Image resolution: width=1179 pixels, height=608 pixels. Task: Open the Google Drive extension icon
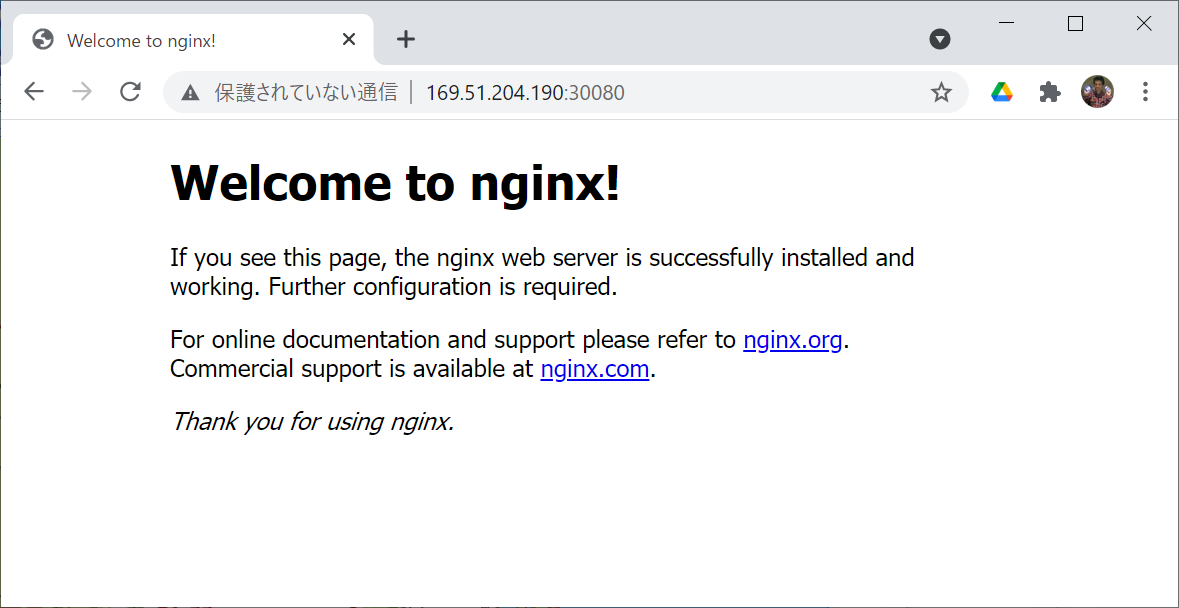1002,92
